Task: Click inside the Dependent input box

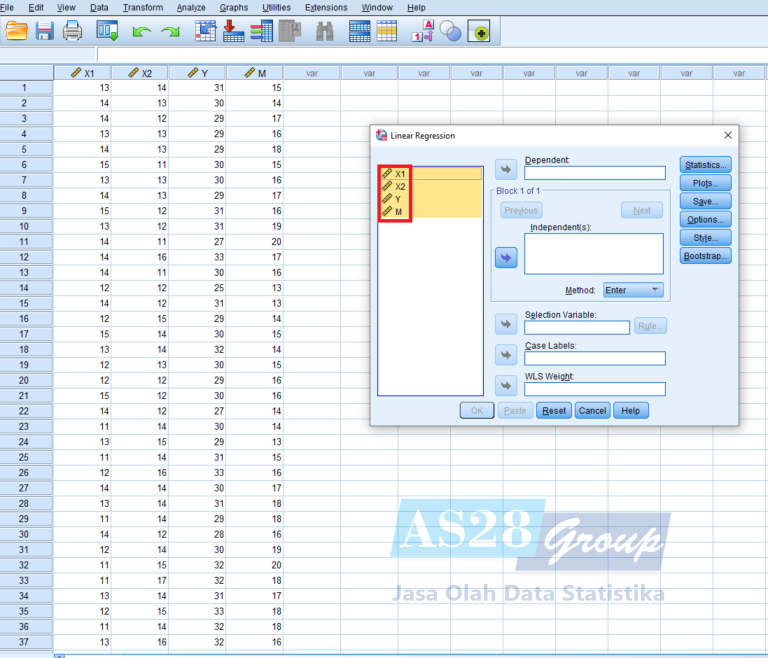Action: (x=594, y=173)
